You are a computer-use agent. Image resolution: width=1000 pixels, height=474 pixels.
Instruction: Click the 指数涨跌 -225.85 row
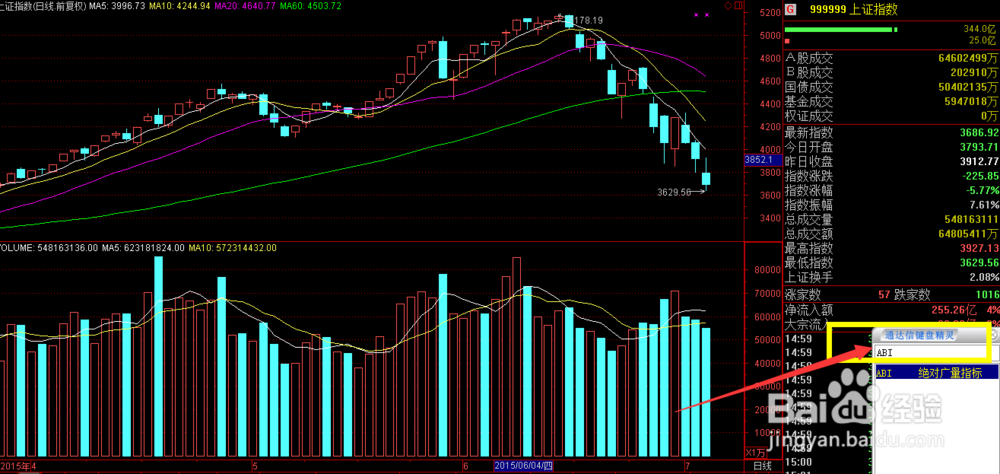pos(892,176)
